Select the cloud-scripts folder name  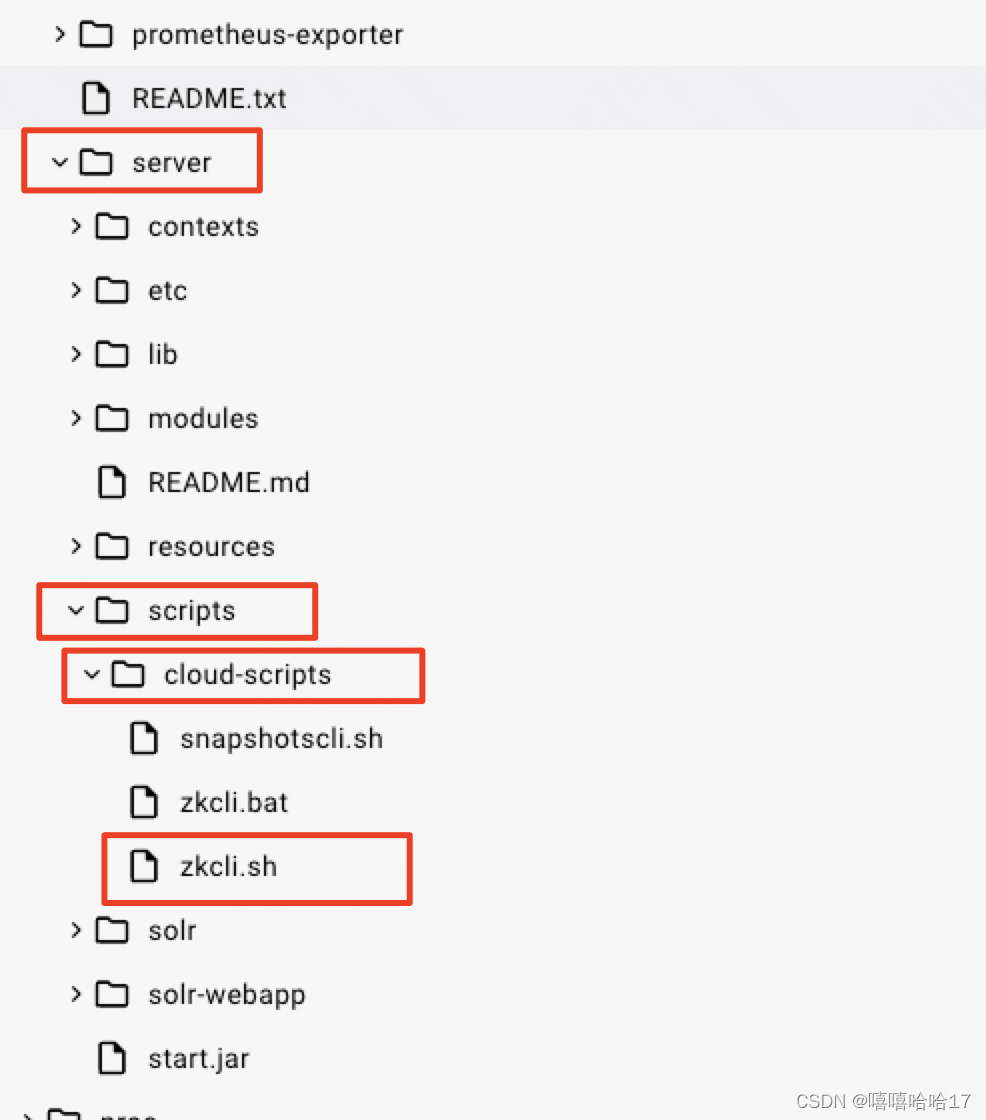click(x=247, y=674)
